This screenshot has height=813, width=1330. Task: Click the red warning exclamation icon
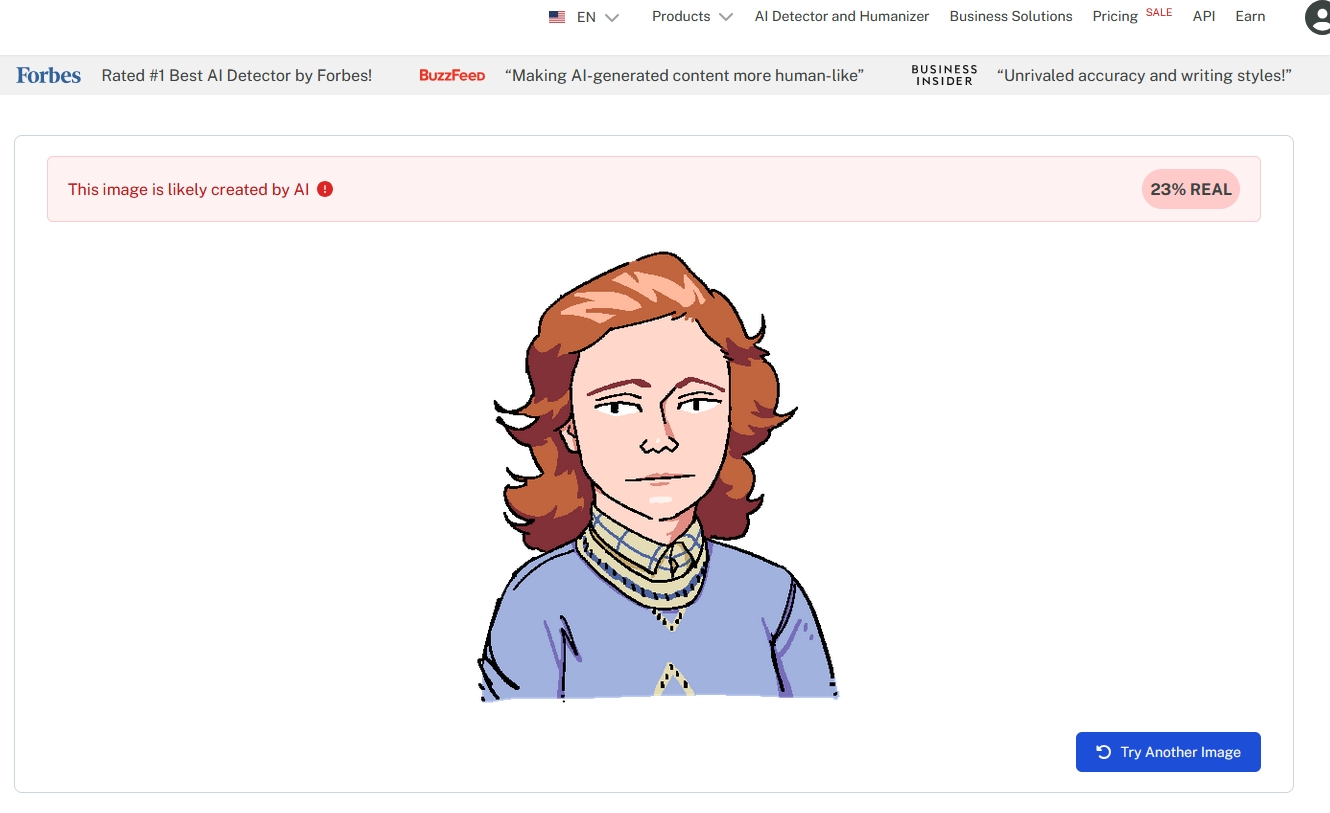(325, 189)
